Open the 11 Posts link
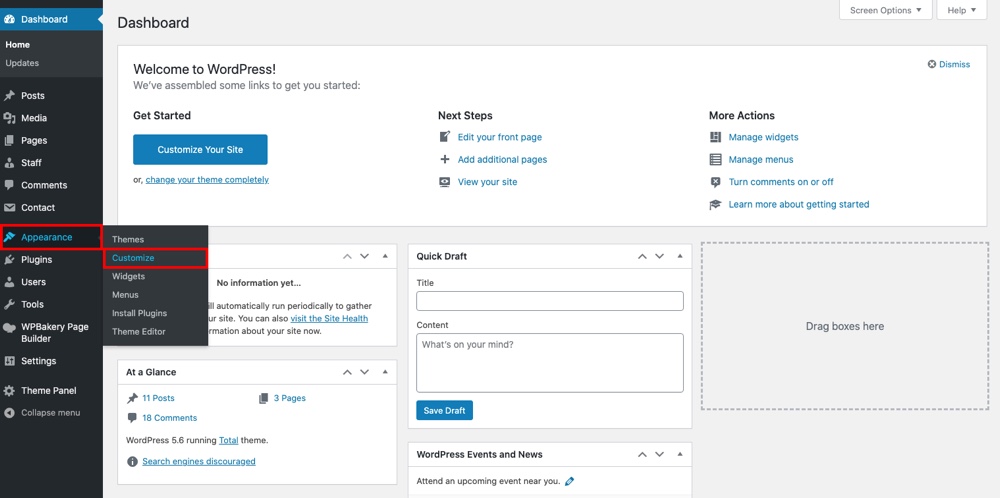Image resolution: width=1000 pixels, height=498 pixels. pyautogui.click(x=158, y=398)
